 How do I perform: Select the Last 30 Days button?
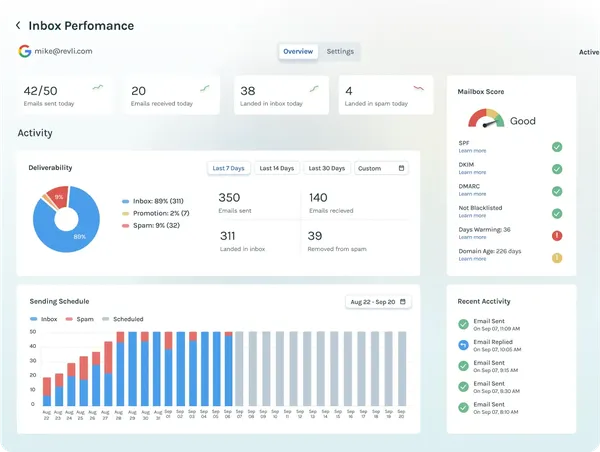(x=327, y=168)
